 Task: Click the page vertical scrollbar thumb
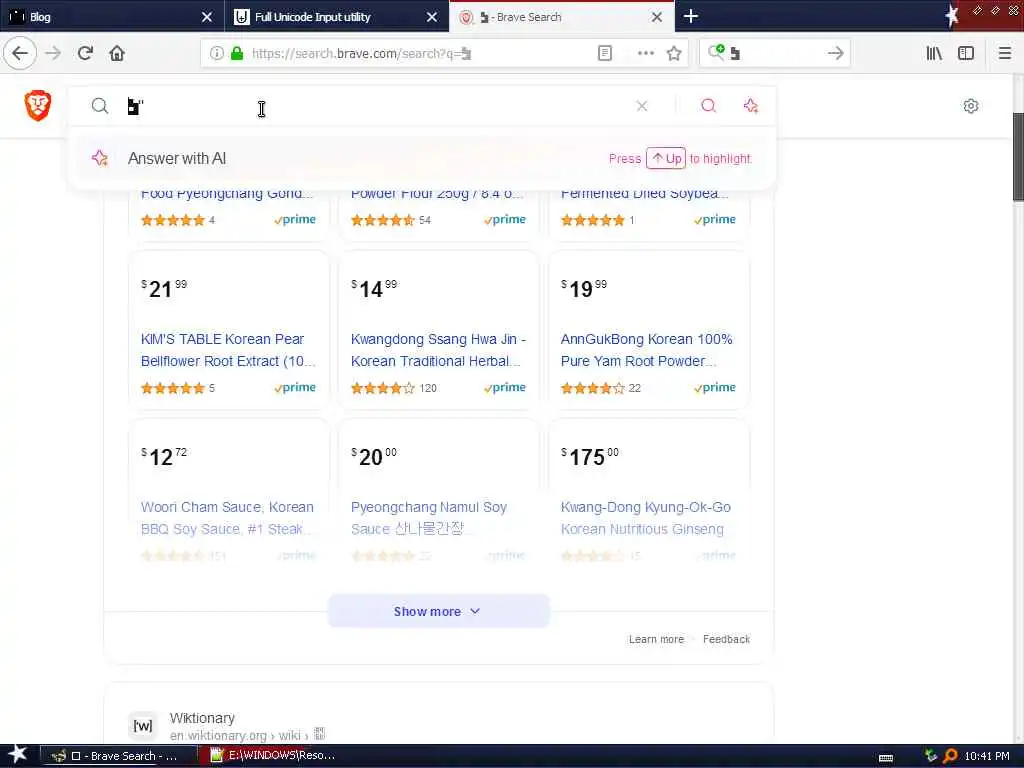[x=1017, y=157]
